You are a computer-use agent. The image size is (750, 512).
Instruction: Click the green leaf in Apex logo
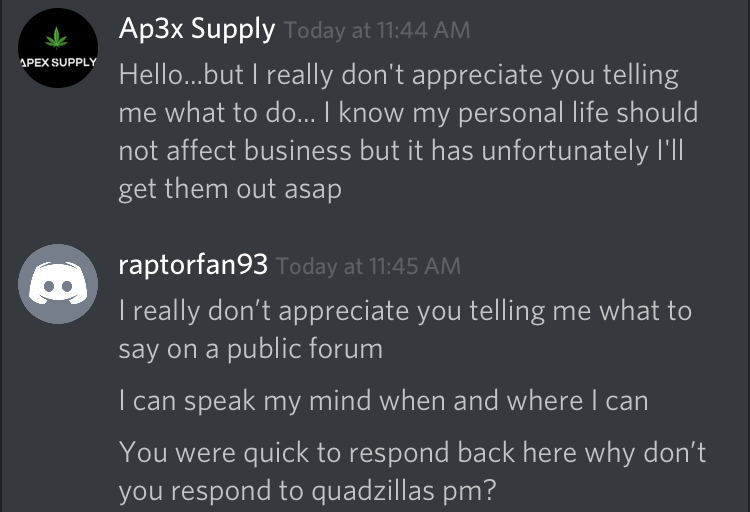click(58, 38)
